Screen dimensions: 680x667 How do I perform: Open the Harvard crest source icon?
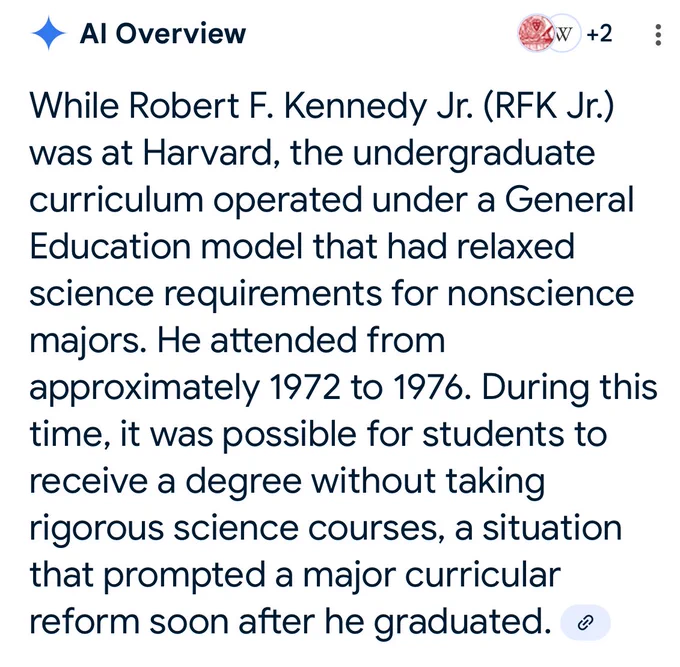(x=534, y=33)
